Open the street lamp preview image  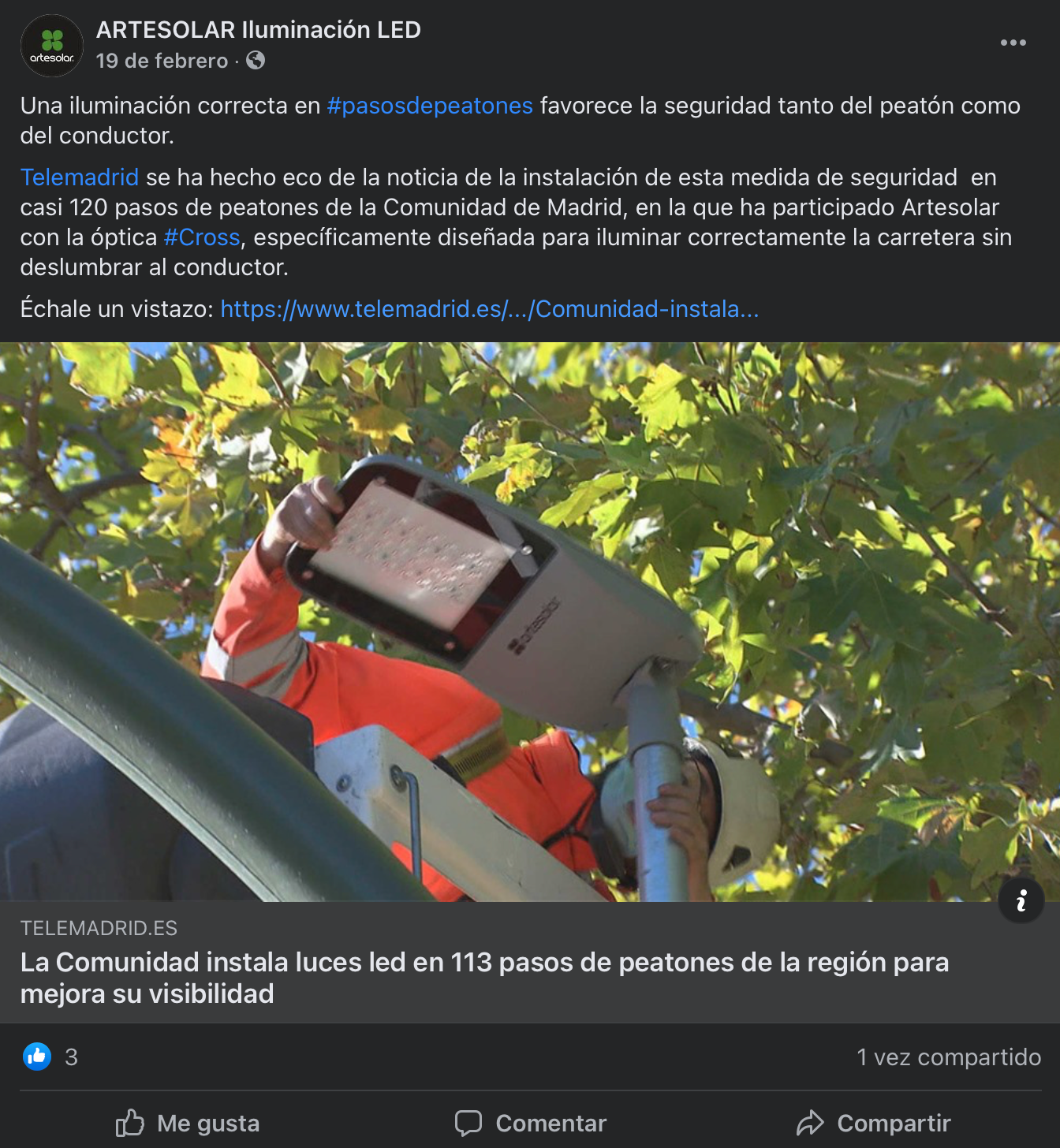click(x=530, y=621)
